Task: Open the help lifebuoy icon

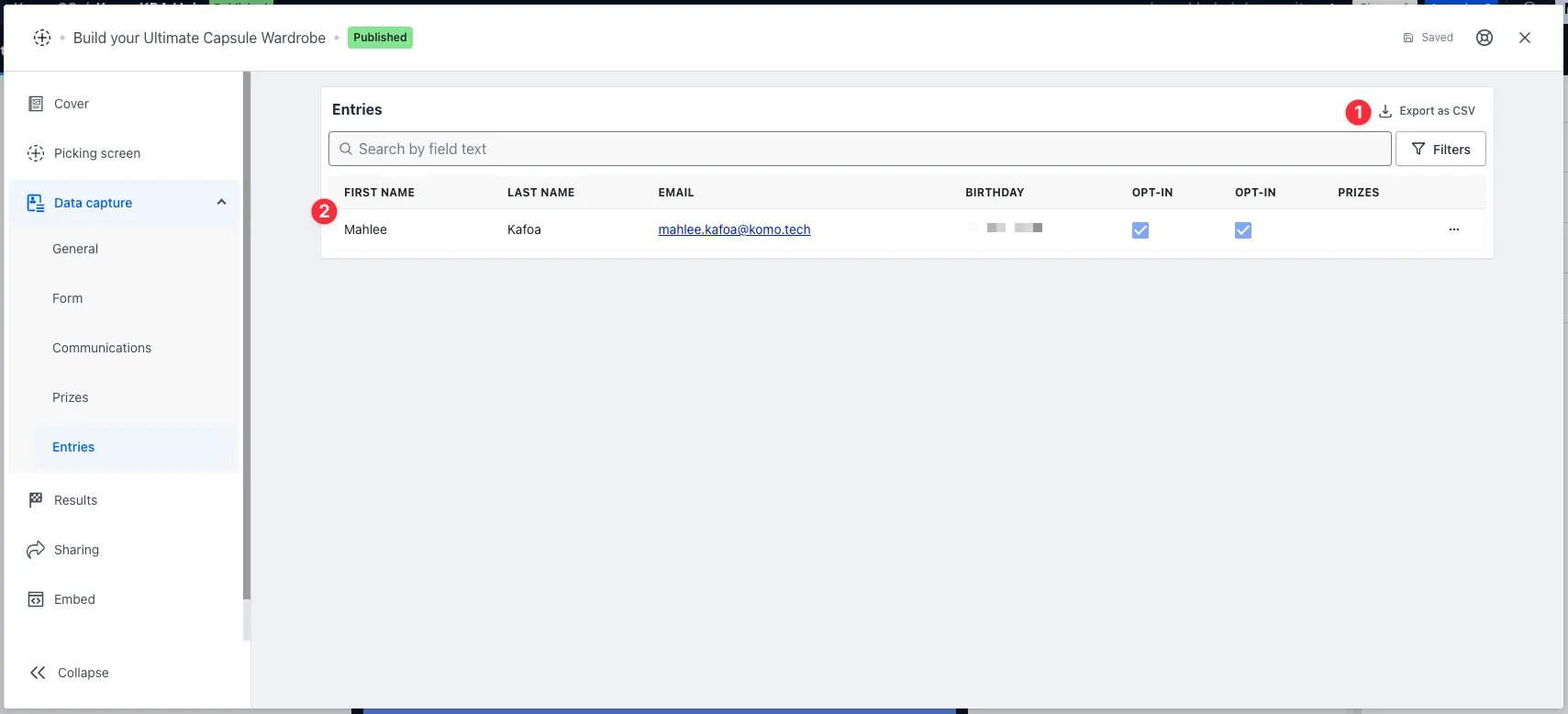Action: coord(1485,38)
